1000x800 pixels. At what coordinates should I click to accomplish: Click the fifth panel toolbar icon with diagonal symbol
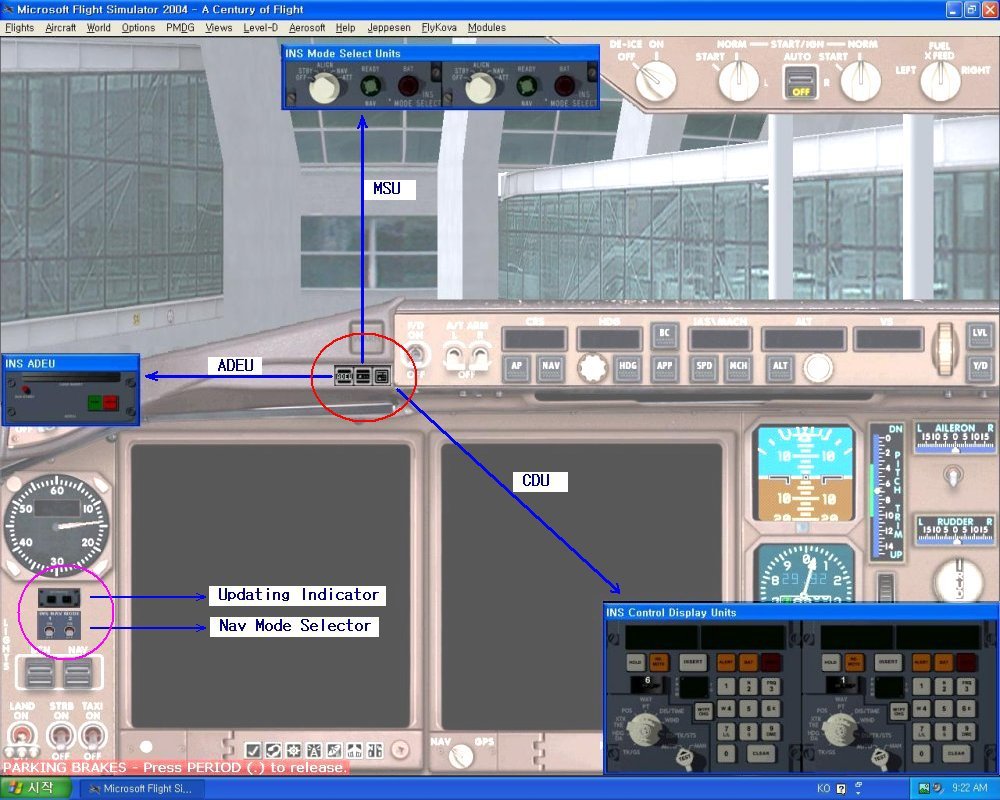334,750
